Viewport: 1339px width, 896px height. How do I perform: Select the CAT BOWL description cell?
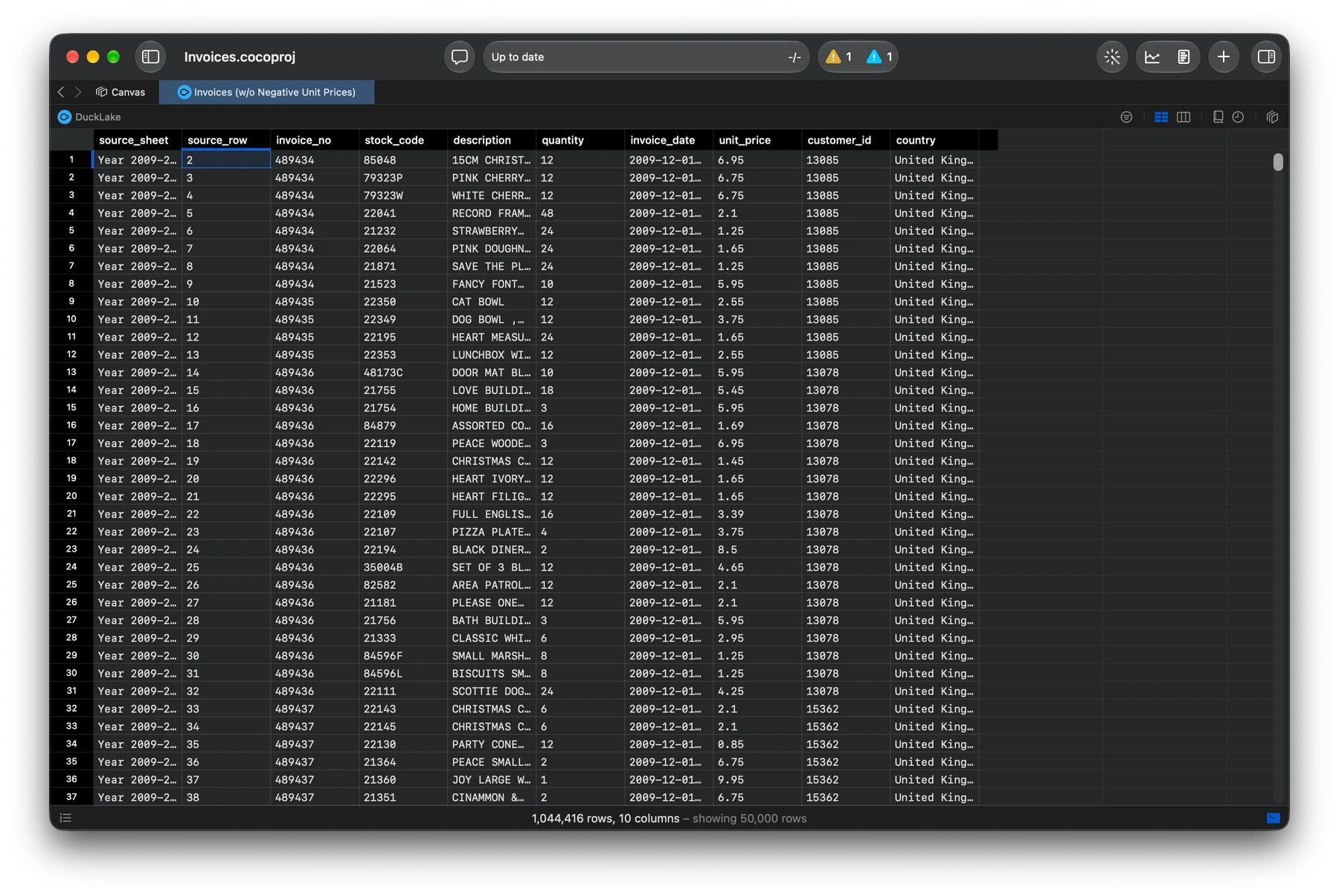(x=492, y=302)
